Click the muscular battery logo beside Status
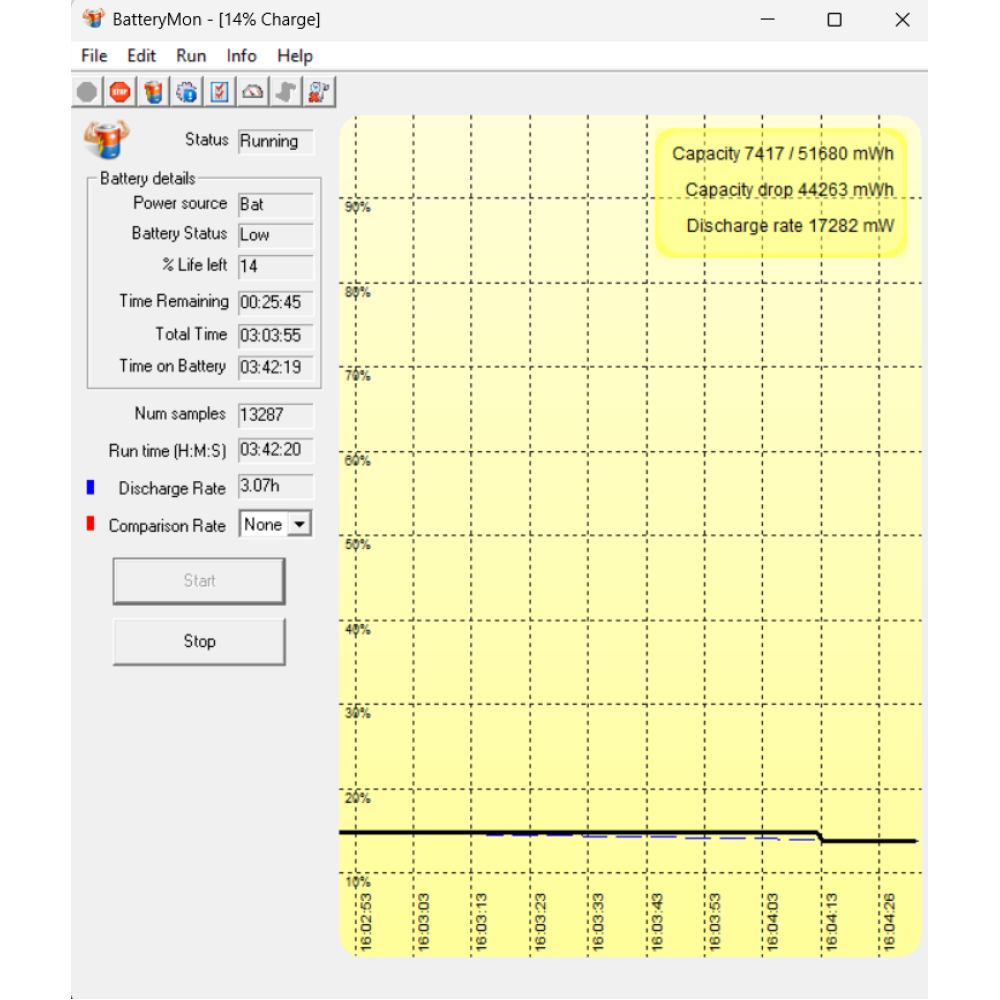The height and width of the screenshot is (1000, 1000). [x=106, y=140]
